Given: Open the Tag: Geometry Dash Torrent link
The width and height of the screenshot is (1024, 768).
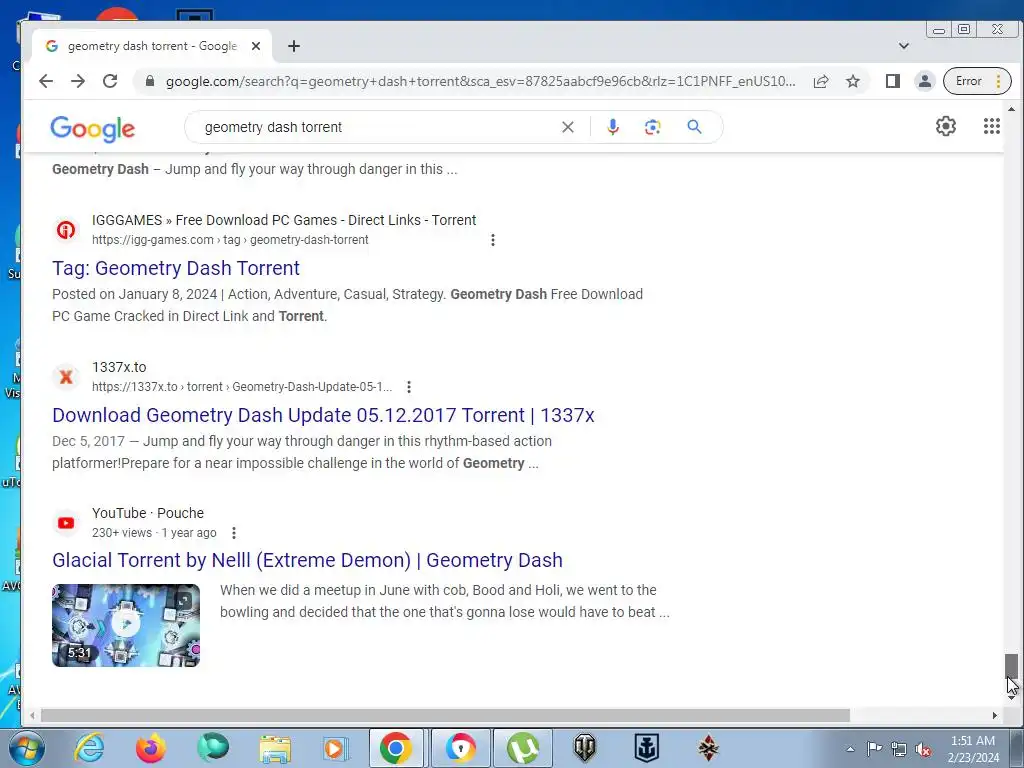Looking at the screenshot, I should coord(176,268).
